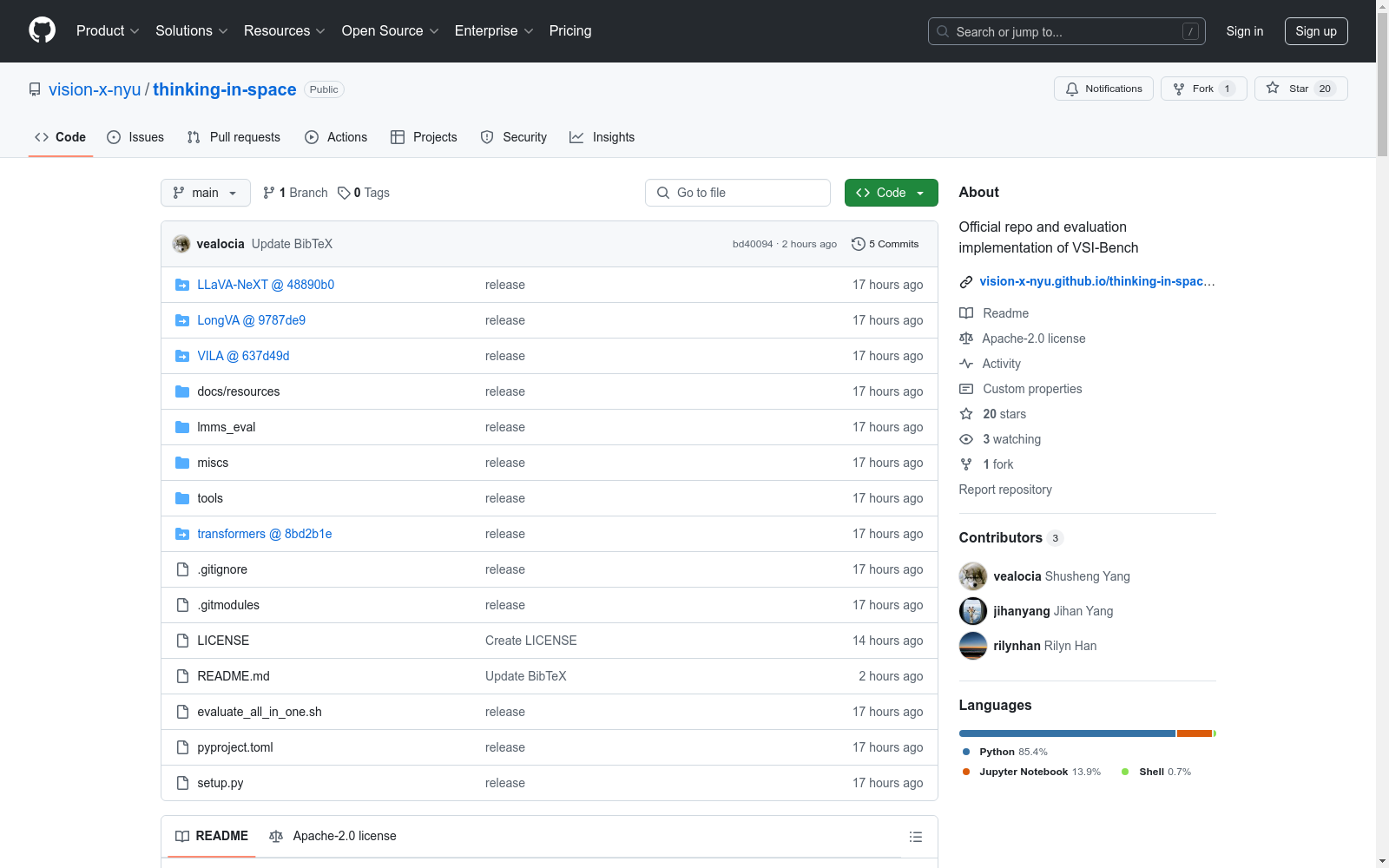Open the lmms_eval folder
Screen dimensions: 1389x868
tap(226, 427)
